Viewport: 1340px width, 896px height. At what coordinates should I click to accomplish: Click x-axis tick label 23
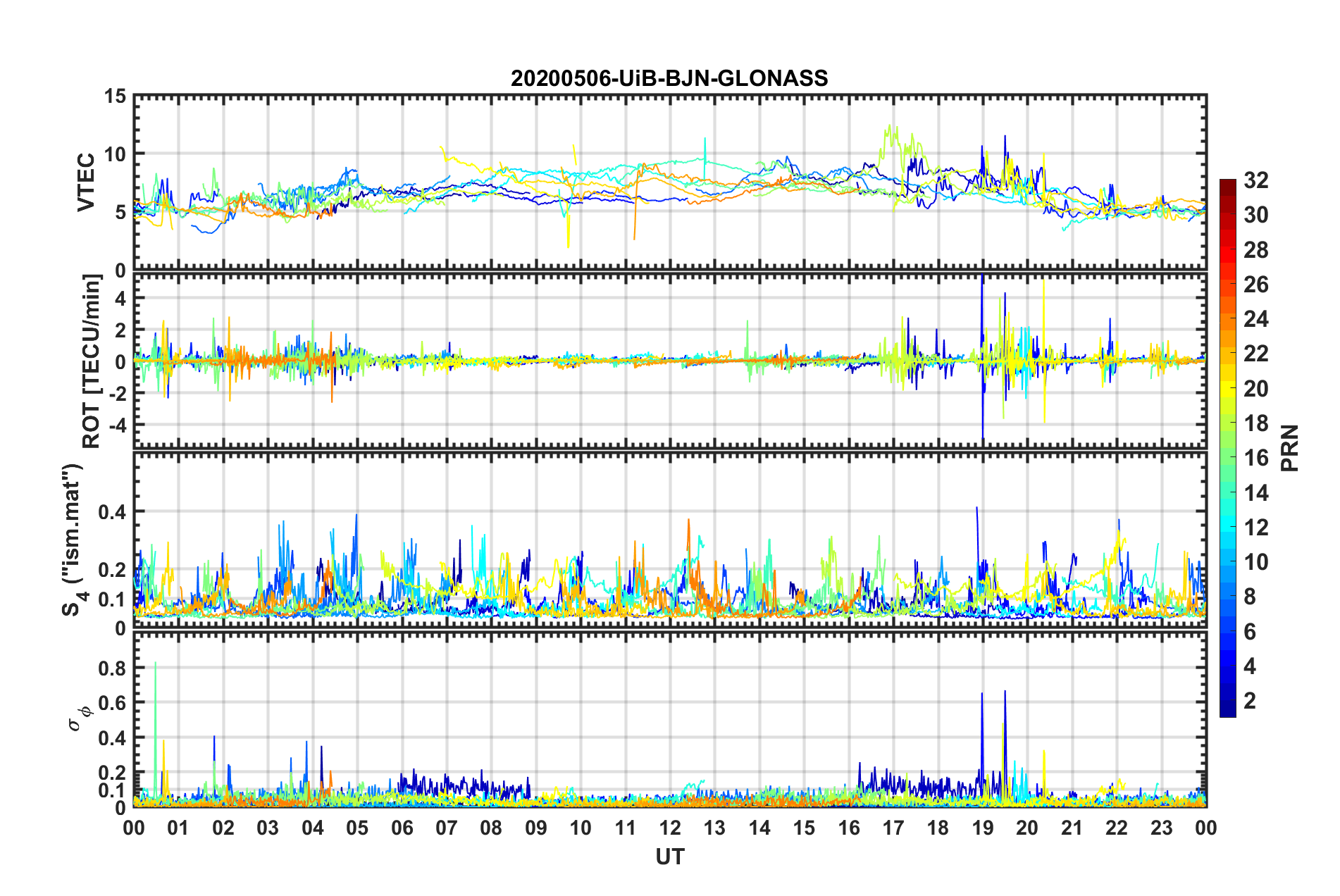(x=1162, y=828)
